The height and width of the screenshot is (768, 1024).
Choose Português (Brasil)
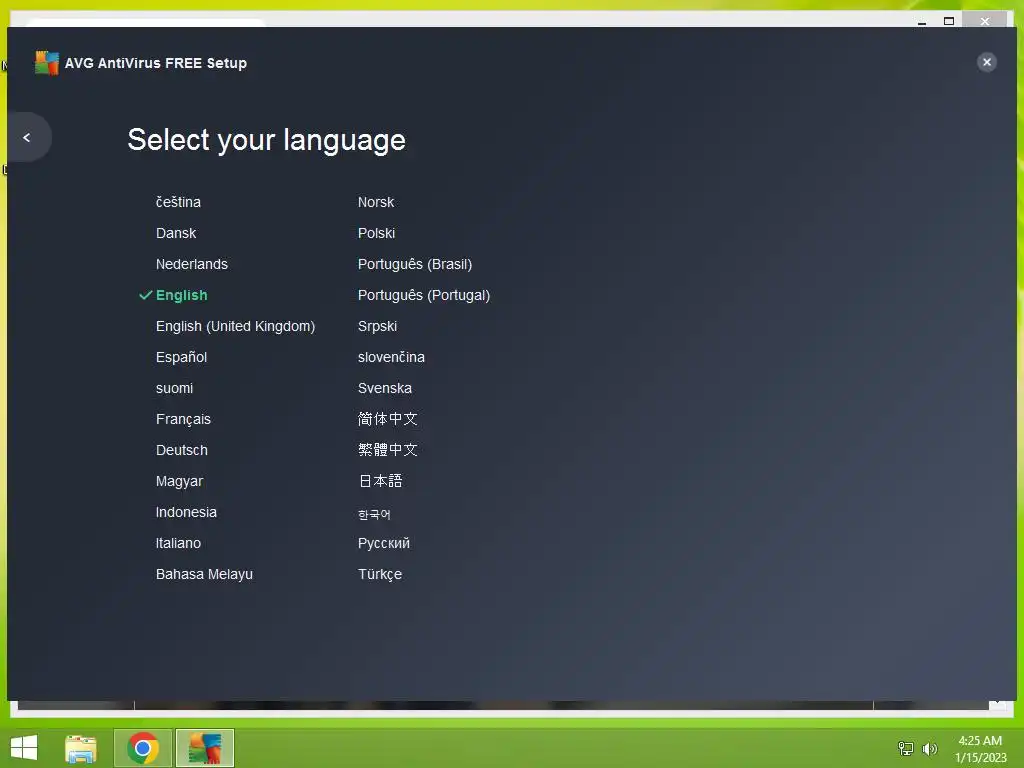[x=415, y=264]
